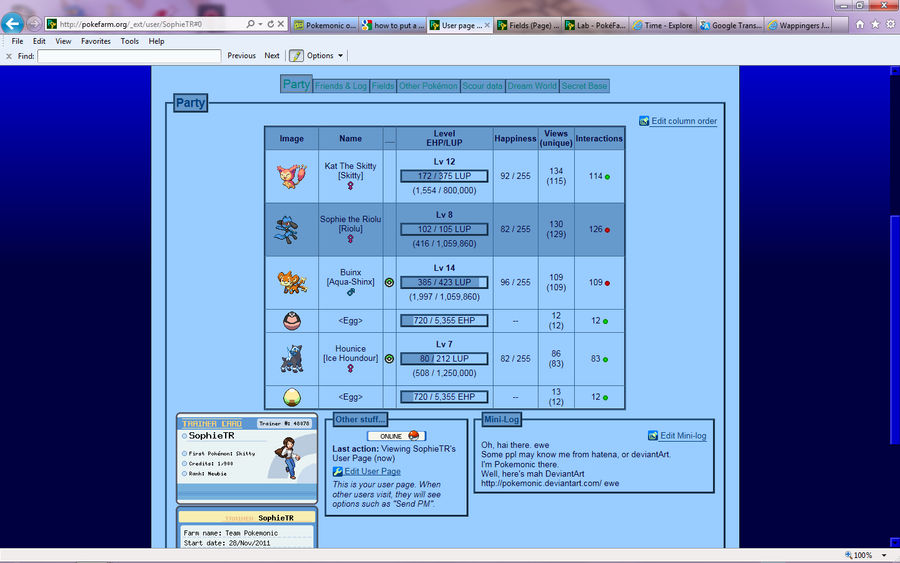Click the item icon in Hounice row

click(x=389, y=359)
